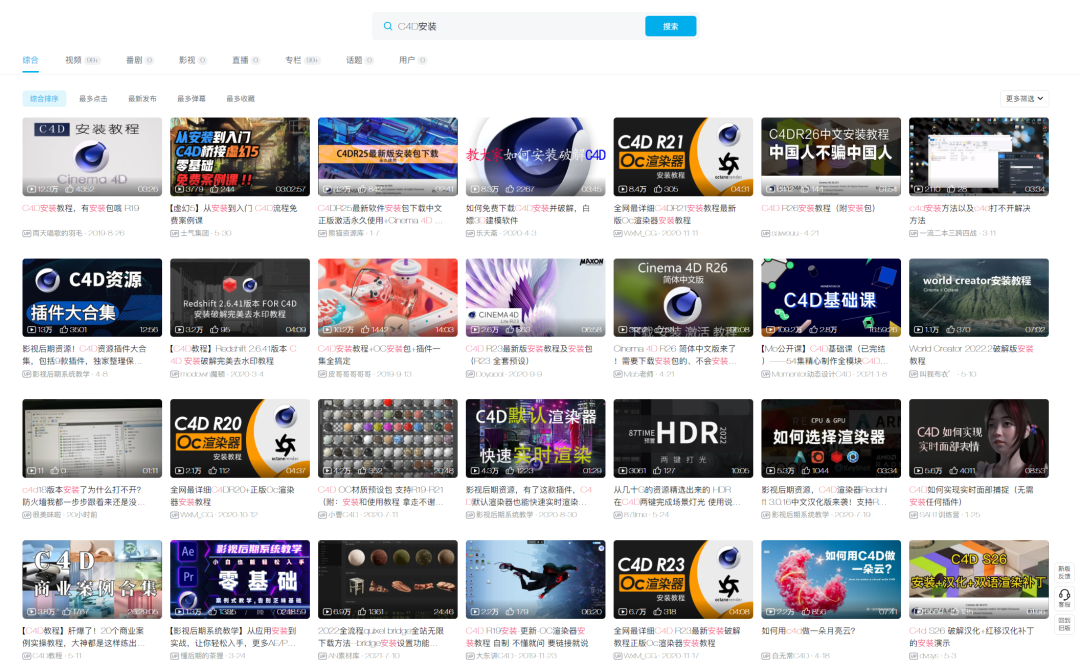Open the C4D商业案例合集 thumbnail
This screenshot has height=671, width=1080.
point(92,579)
